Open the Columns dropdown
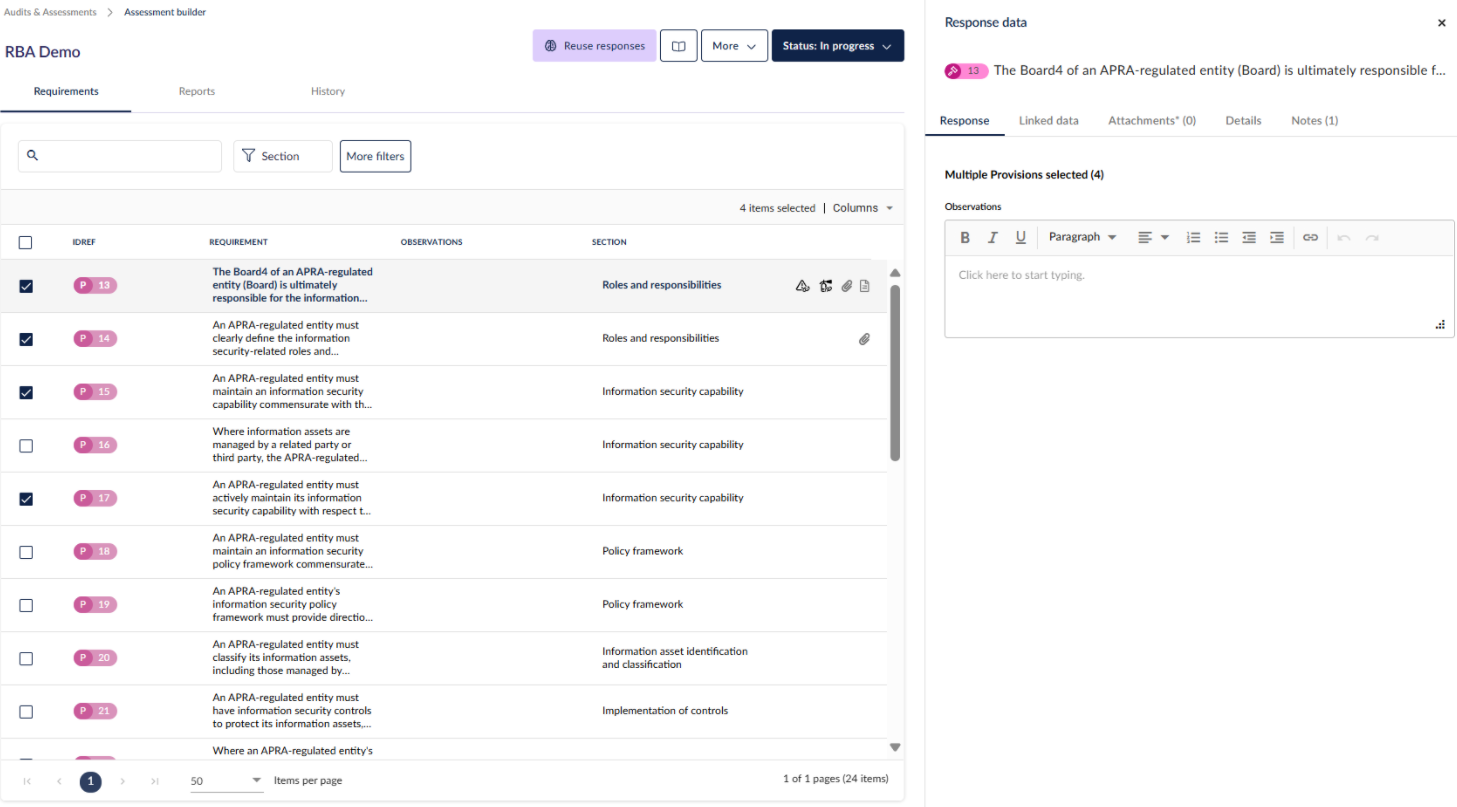The image size is (1457, 807). click(x=863, y=208)
